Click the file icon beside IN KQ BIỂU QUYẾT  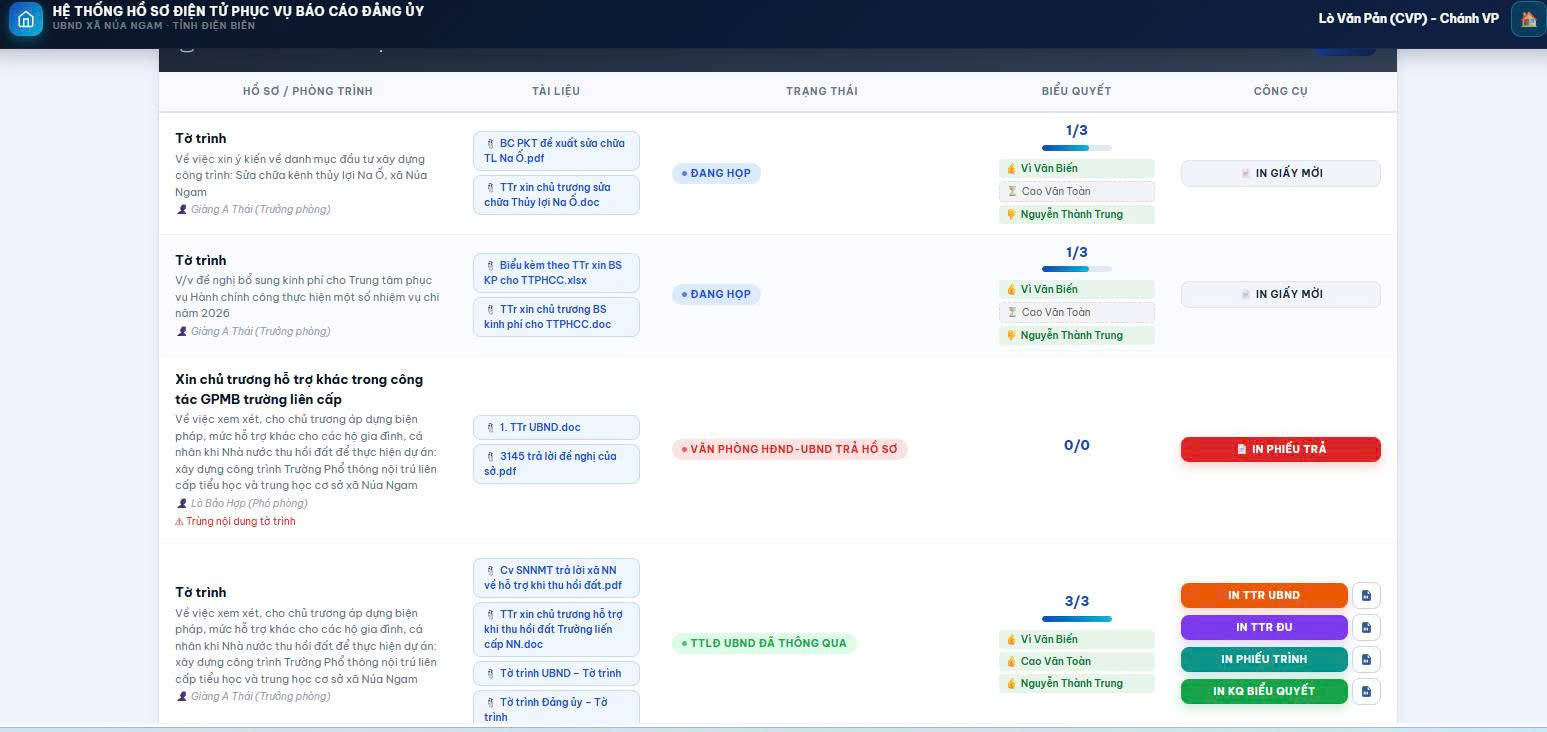click(x=1366, y=691)
